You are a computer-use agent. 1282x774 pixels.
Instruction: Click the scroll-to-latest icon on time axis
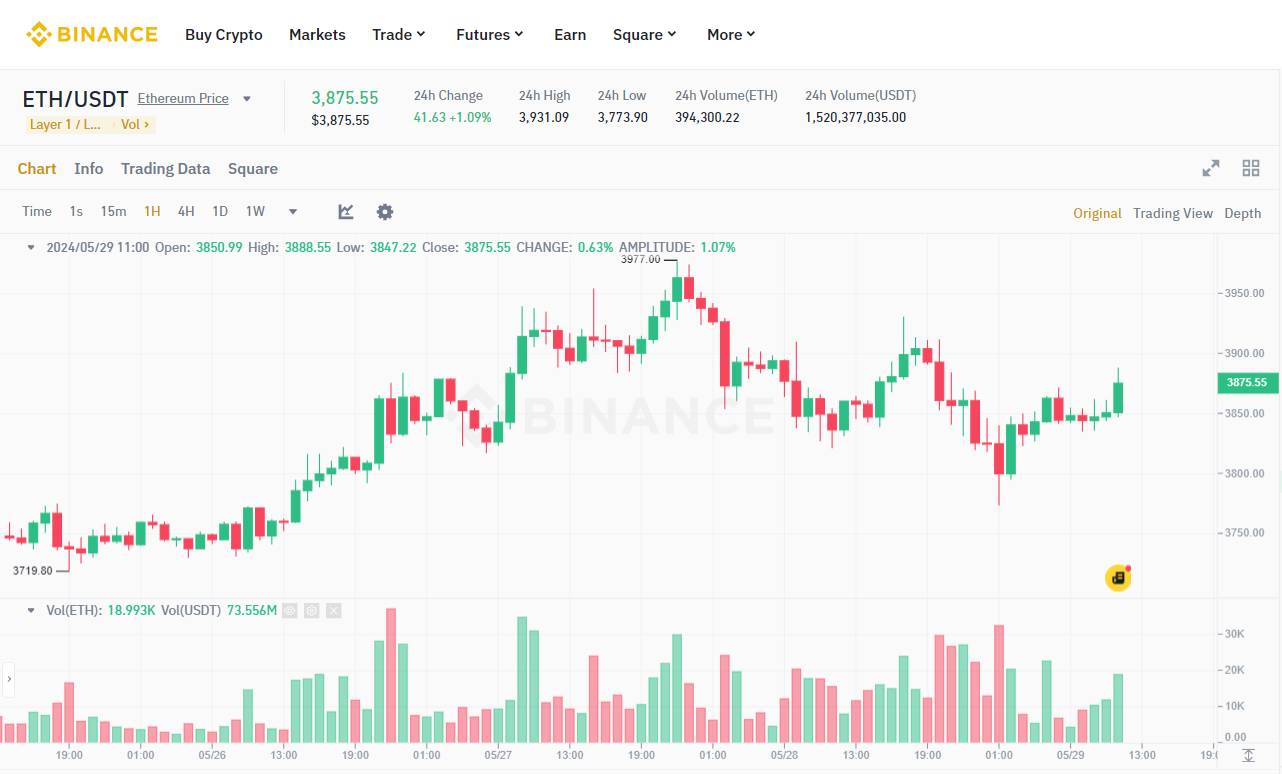coord(1248,756)
